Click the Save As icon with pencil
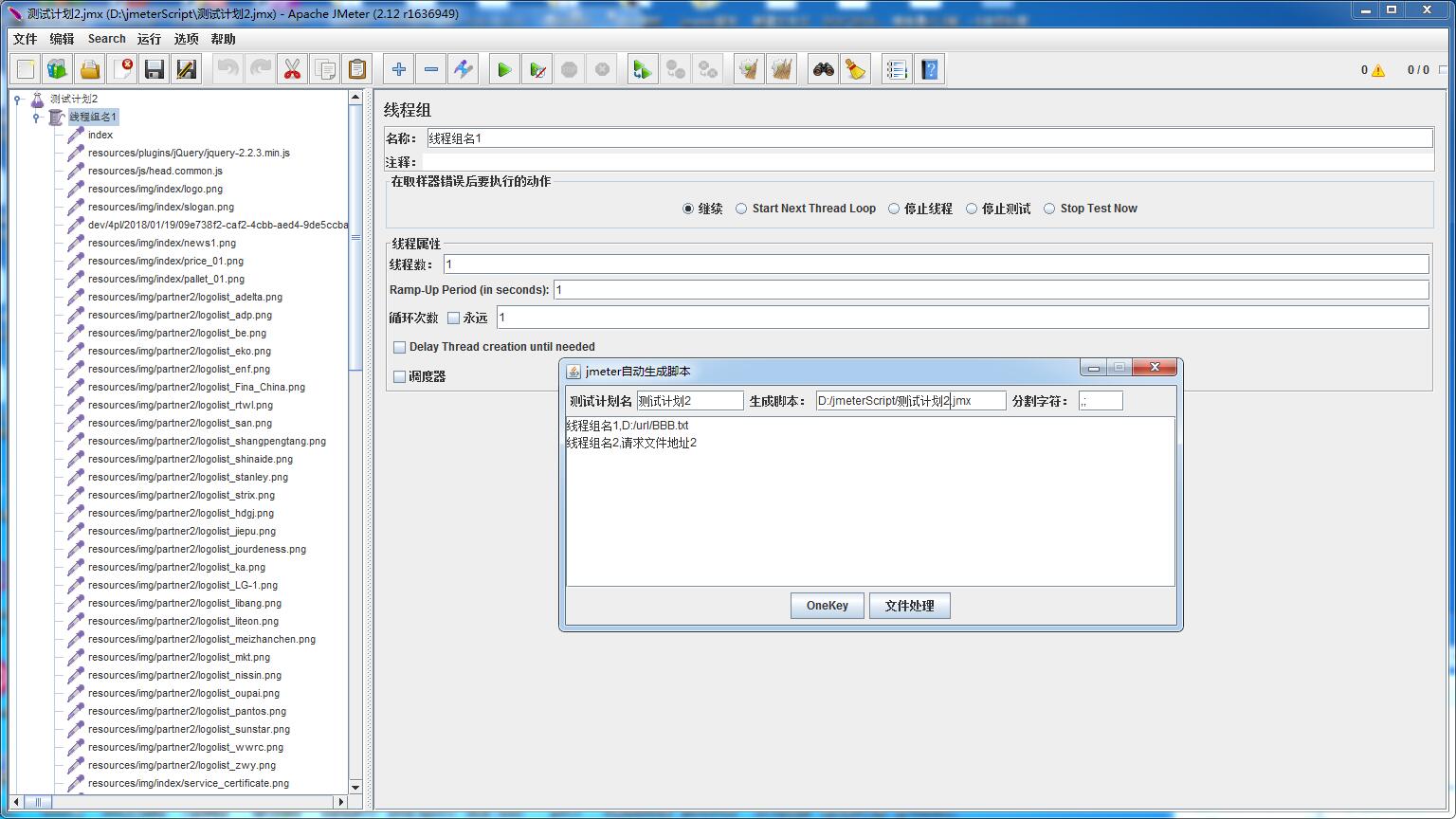The height and width of the screenshot is (819, 1456). [187, 69]
